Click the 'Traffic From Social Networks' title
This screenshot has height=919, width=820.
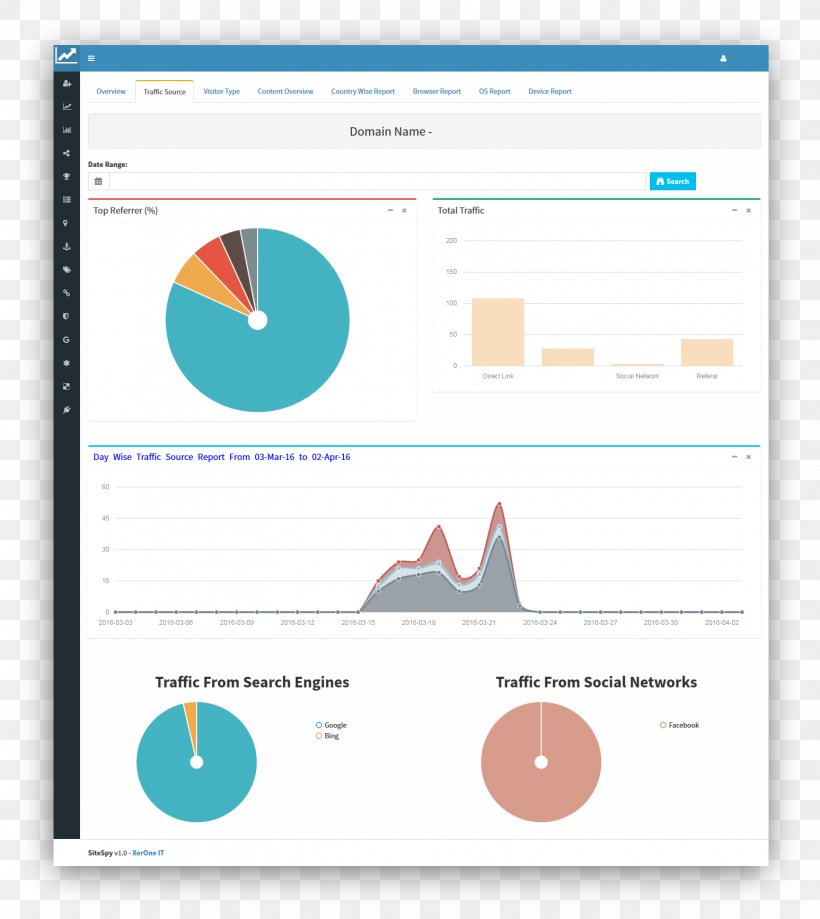(596, 682)
